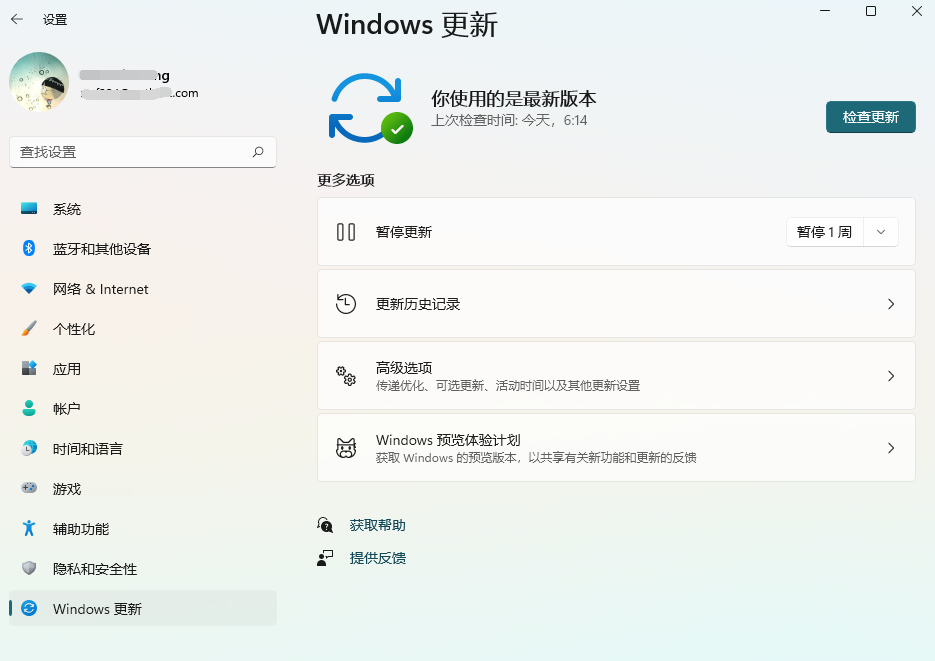
Task: Click the 你使用的是最新版本 status text
Action: [x=513, y=98]
